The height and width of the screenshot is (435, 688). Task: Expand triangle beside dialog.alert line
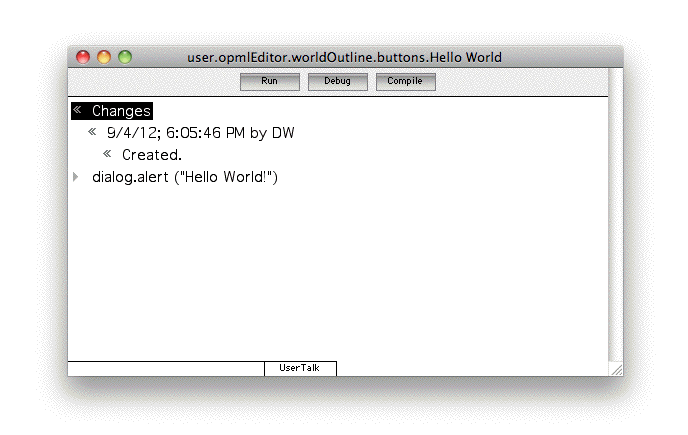click(x=76, y=176)
